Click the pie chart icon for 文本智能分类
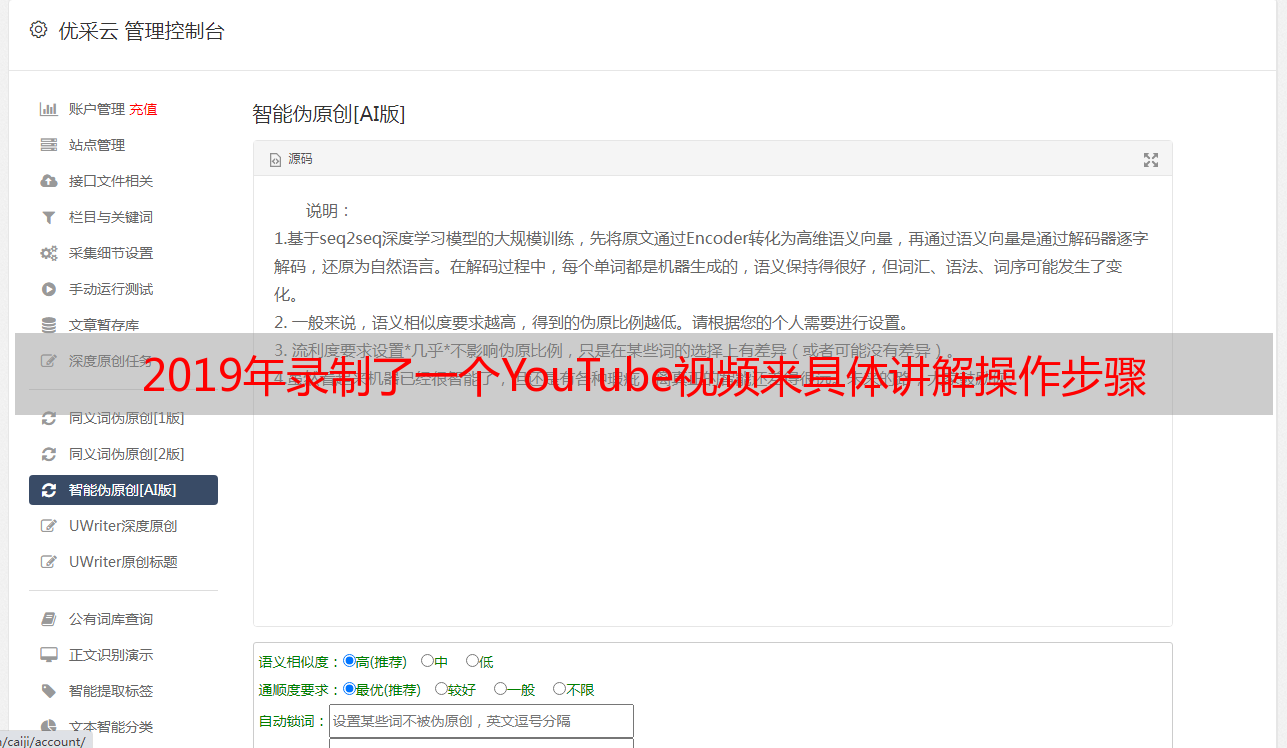The image size is (1287, 748). click(x=48, y=727)
